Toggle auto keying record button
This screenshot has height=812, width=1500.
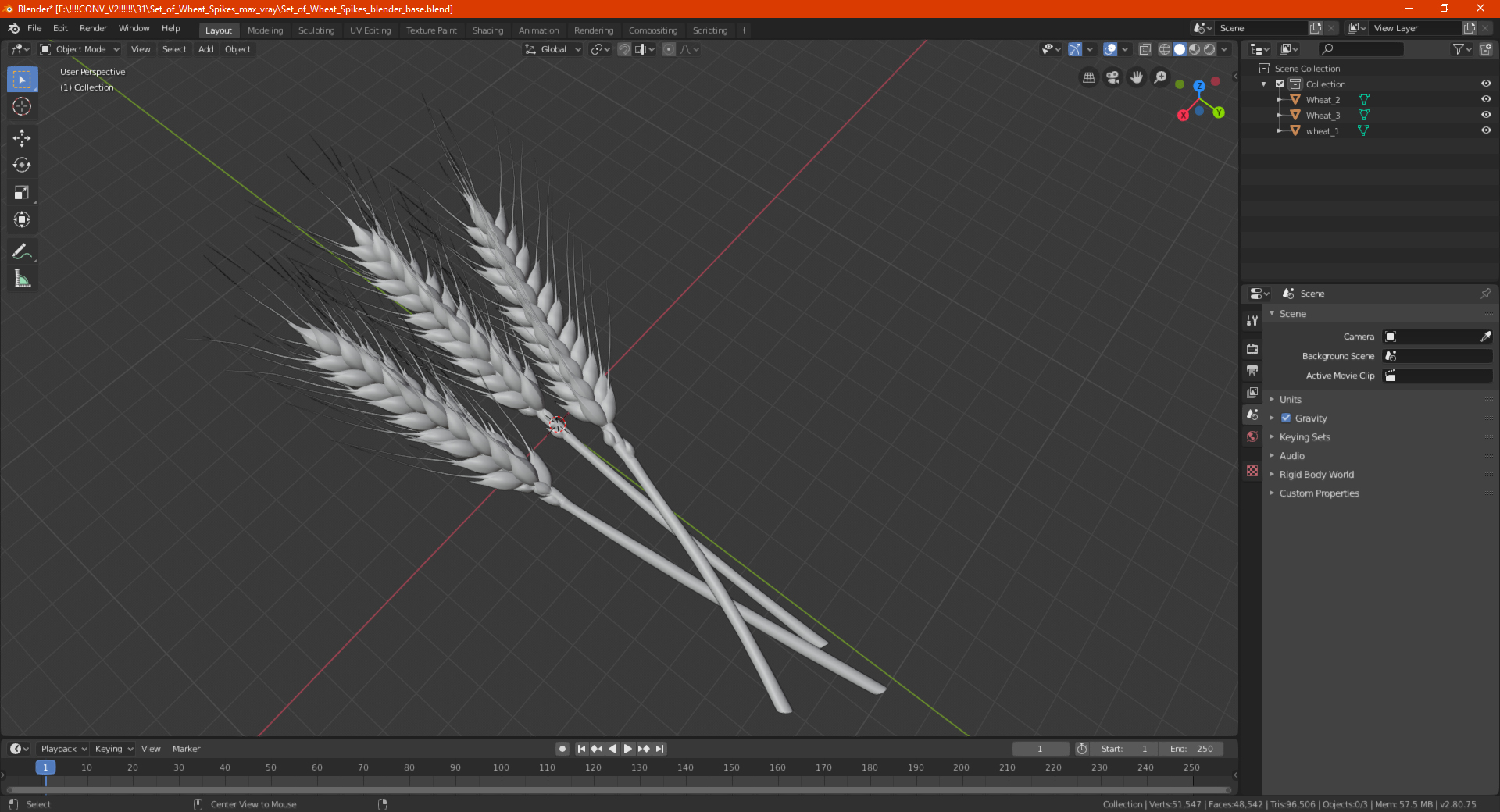point(562,749)
